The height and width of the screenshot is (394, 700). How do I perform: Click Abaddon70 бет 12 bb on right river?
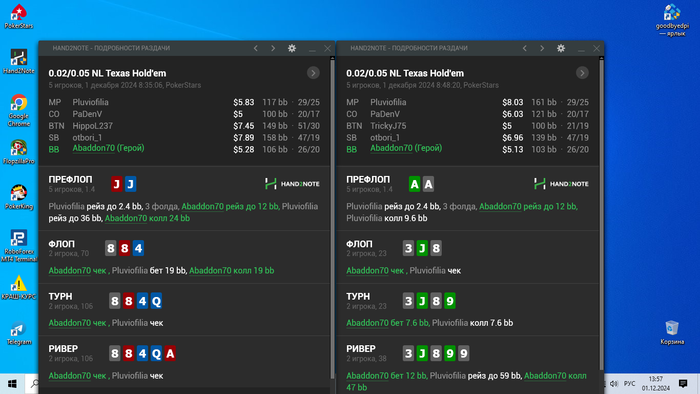point(387,376)
